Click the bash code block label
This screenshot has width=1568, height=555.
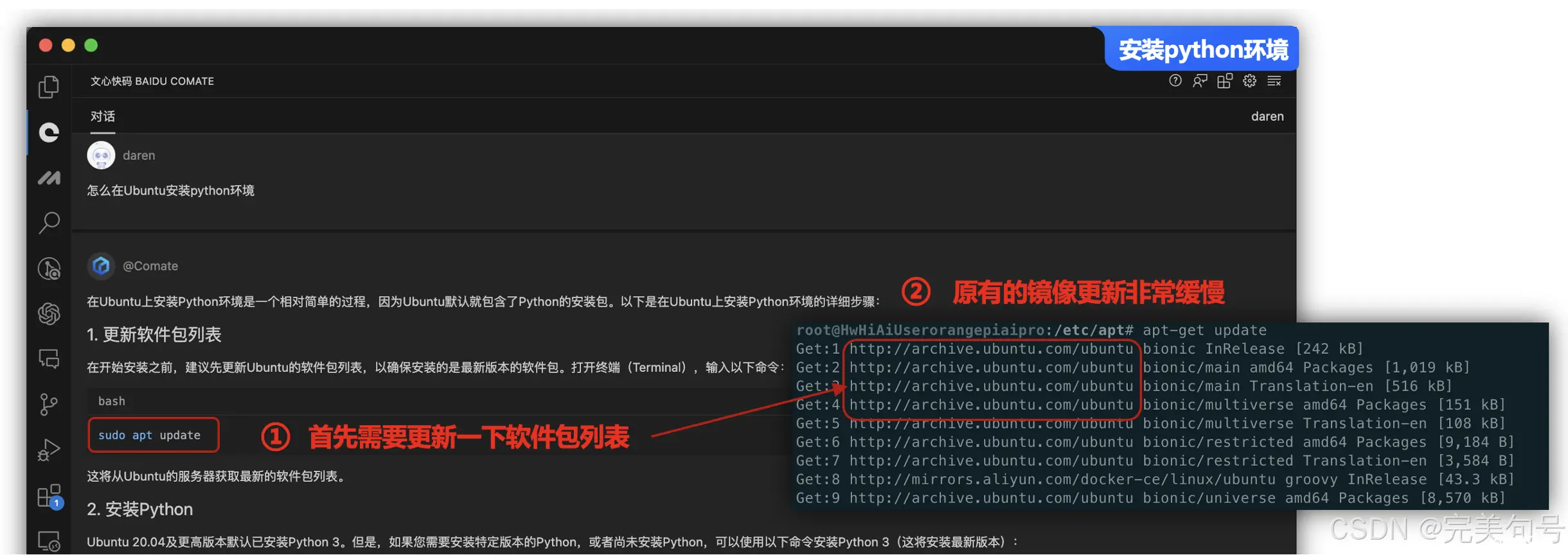(x=112, y=401)
